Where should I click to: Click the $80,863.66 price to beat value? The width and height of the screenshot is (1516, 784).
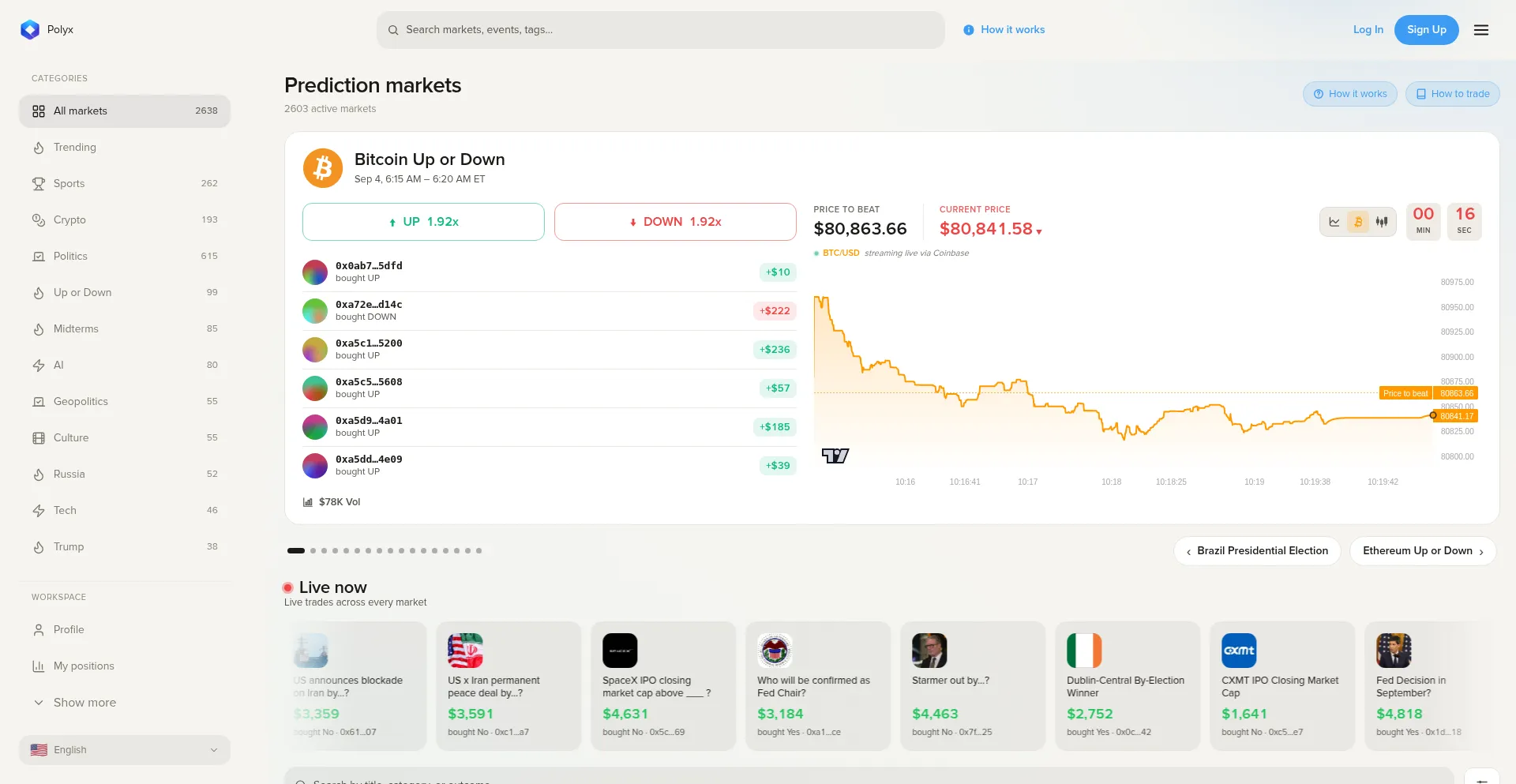pyautogui.click(x=861, y=229)
